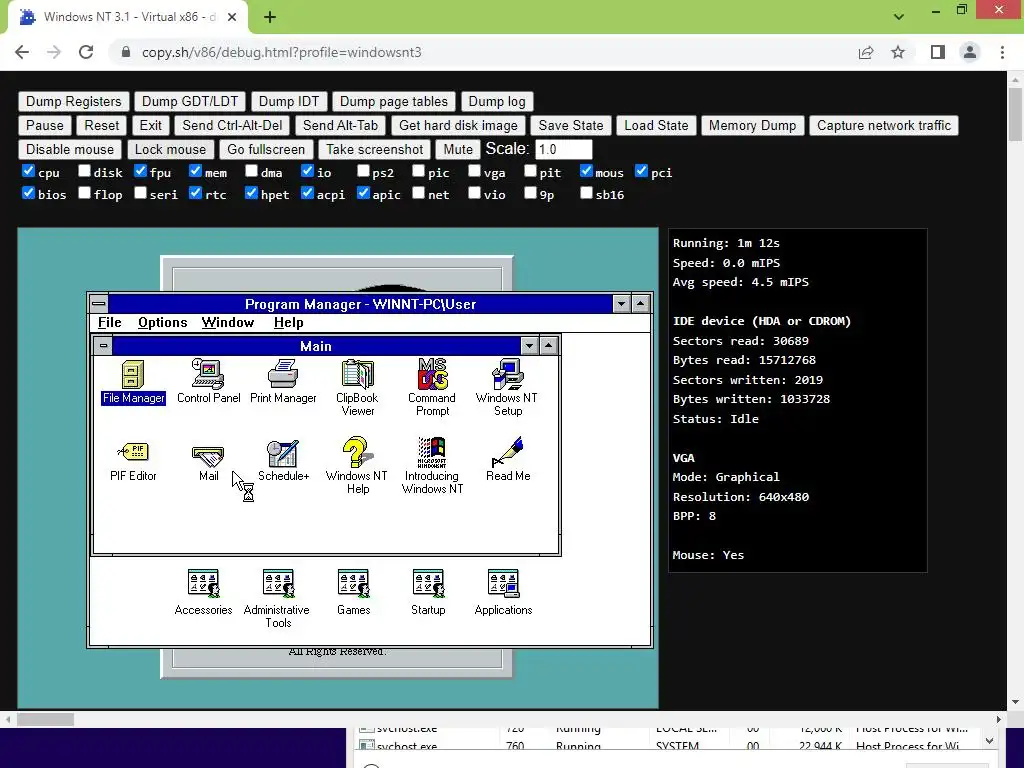
Task: Share this page from address bar
Action: (x=866, y=52)
